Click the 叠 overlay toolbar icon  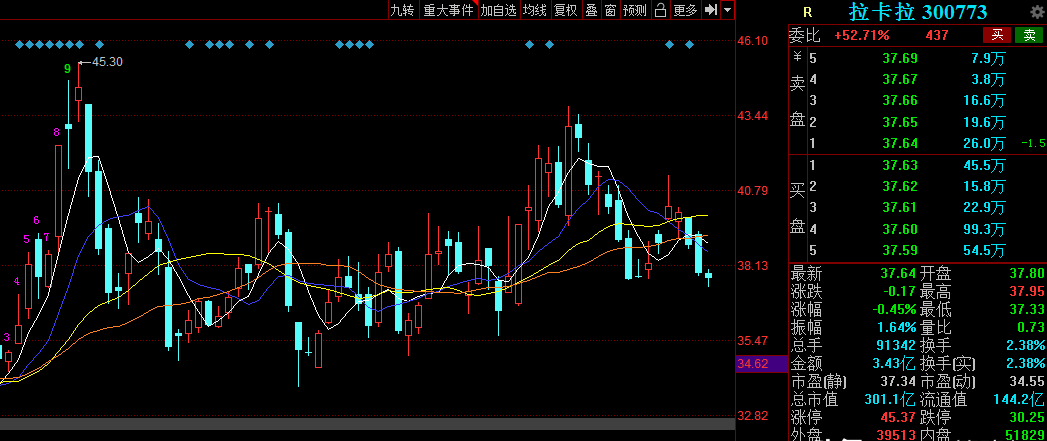(x=591, y=10)
